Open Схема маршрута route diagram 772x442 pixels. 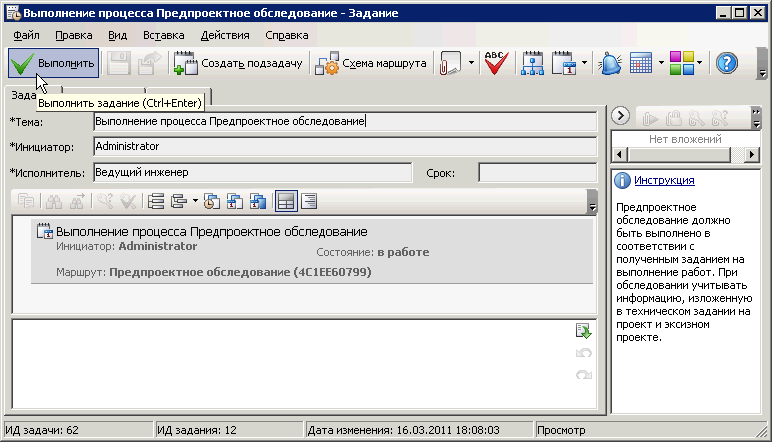[371, 63]
